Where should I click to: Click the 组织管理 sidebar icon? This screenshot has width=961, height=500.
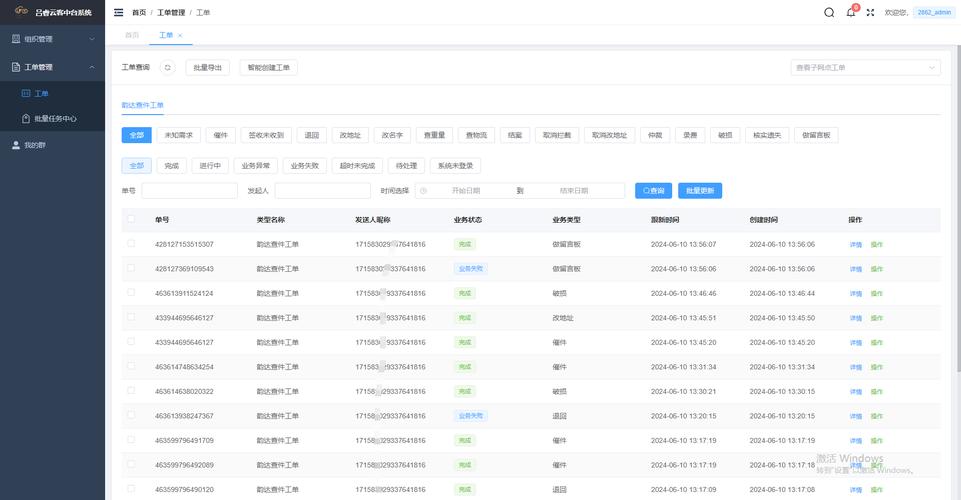(x=16, y=39)
